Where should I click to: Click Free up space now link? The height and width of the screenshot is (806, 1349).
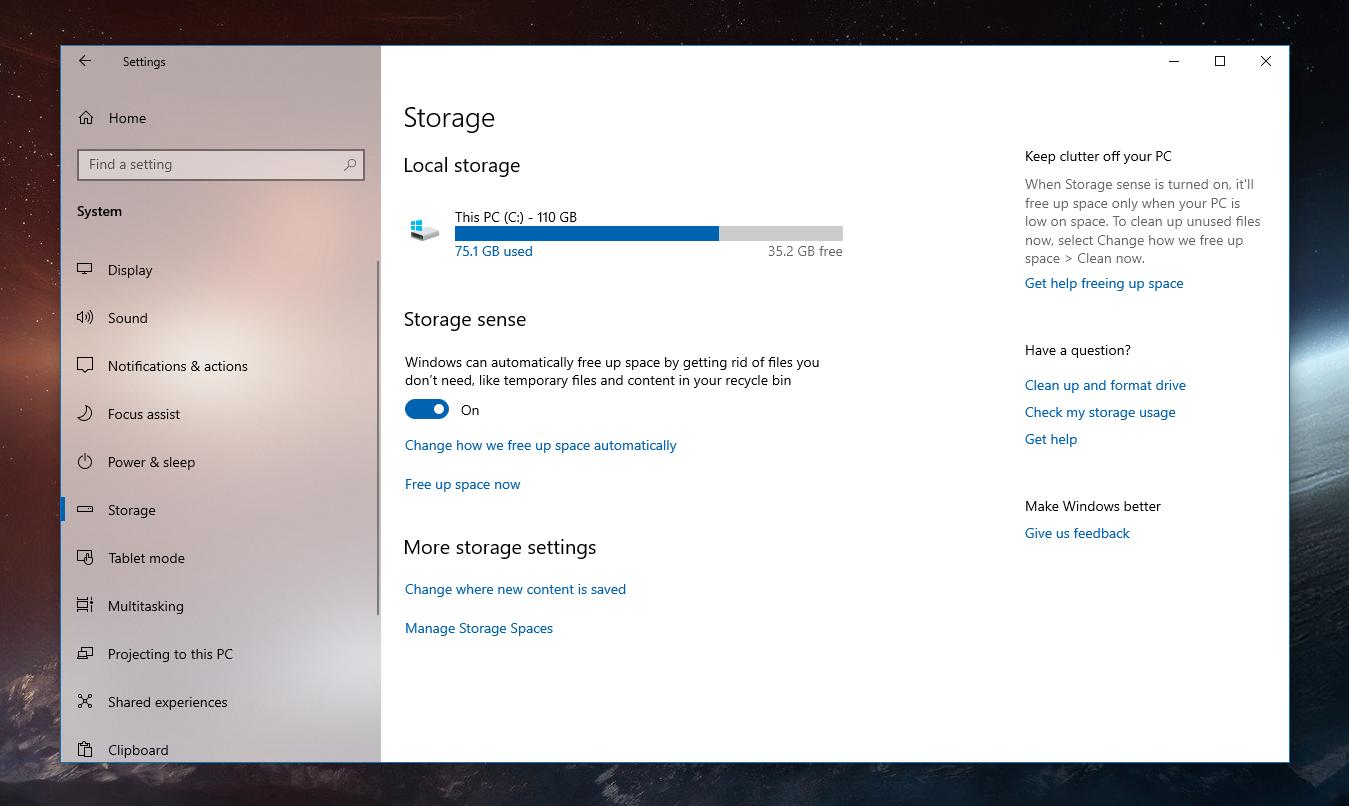click(462, 484)
